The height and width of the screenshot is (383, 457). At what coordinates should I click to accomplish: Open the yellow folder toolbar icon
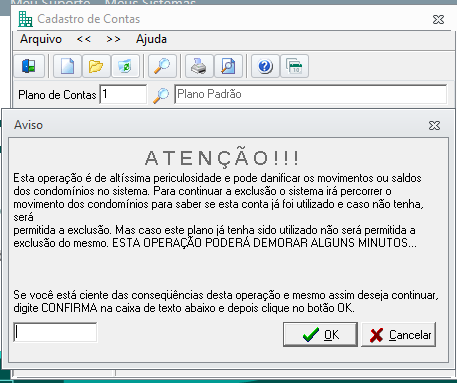[x=96, y=66]
